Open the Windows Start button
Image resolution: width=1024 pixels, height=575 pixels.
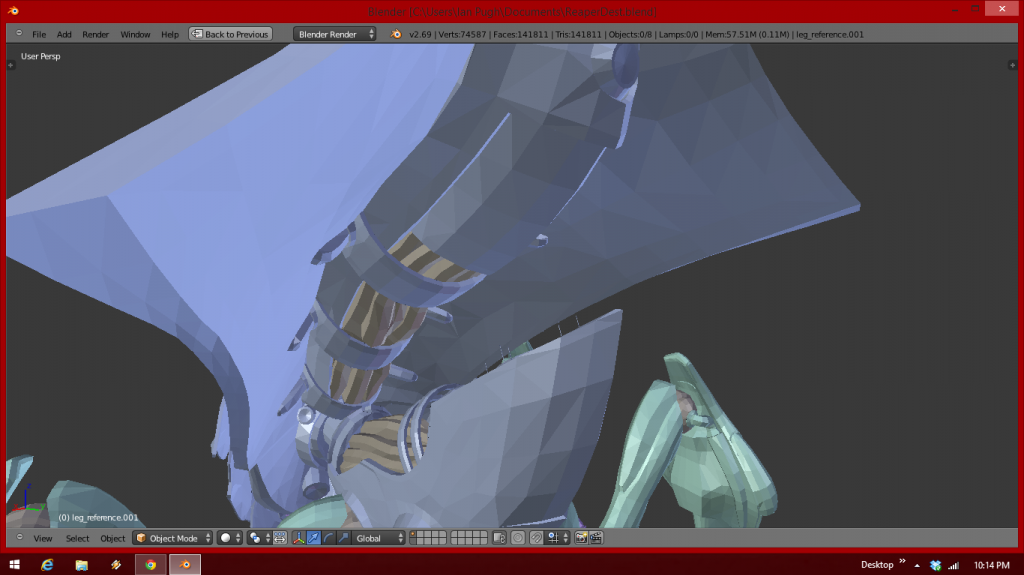coord(14,565)
